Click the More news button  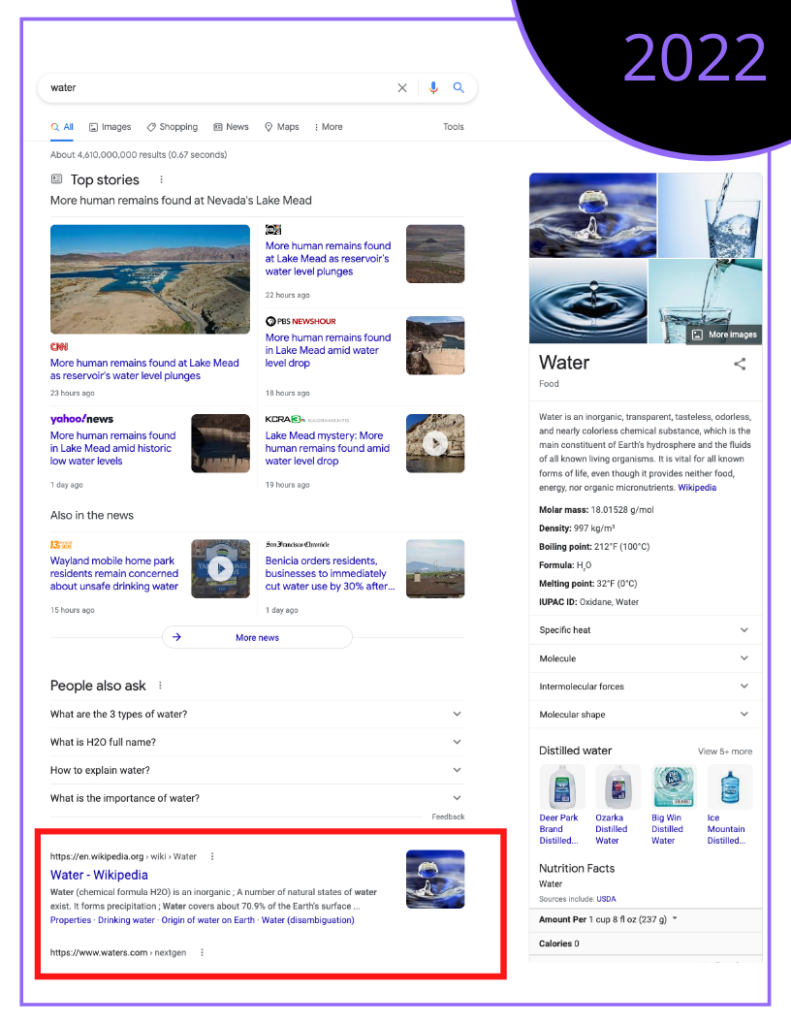[x=257, y=637]
